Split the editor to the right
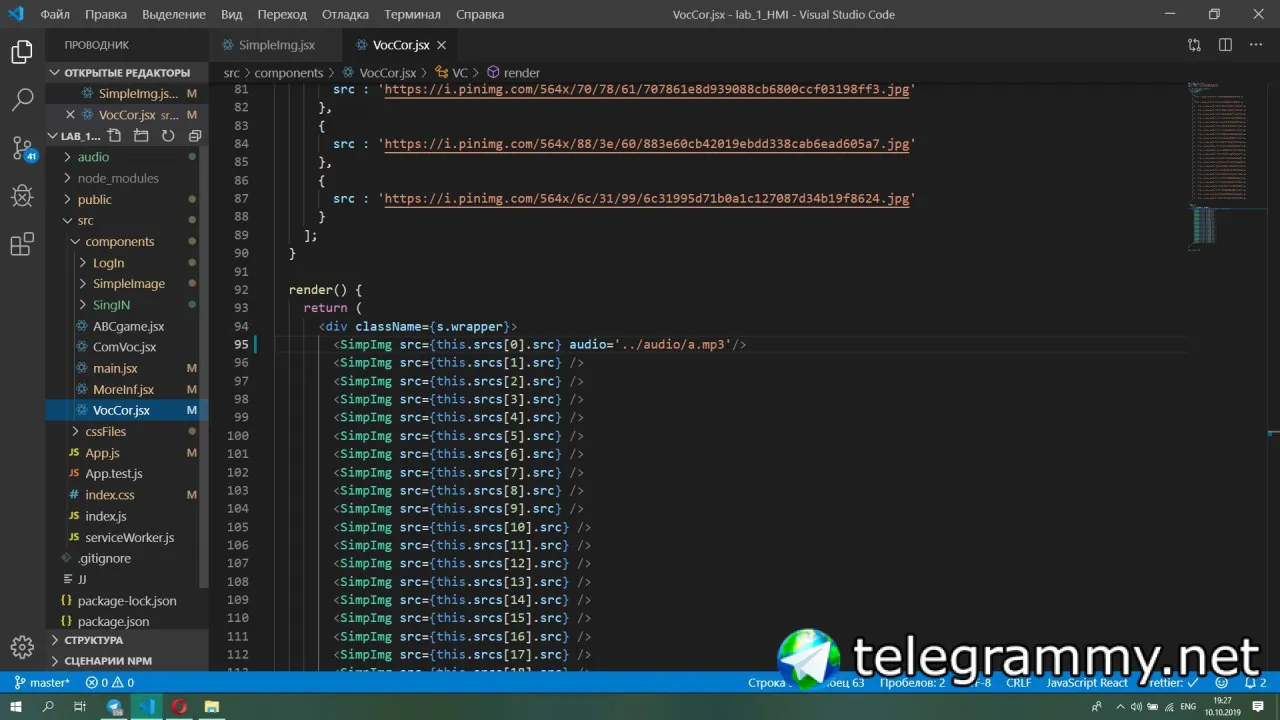Image resolution: width=1280 pixels, height=720 pixels. 1225,45
